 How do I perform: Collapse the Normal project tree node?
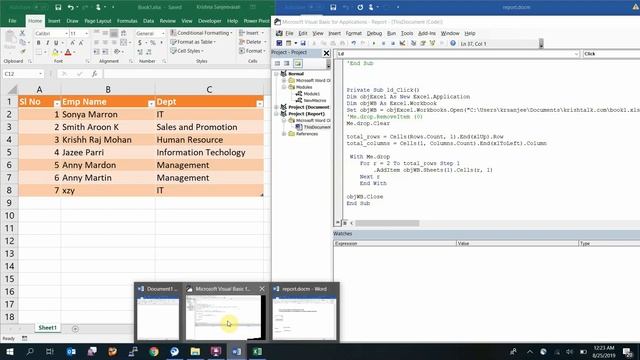[276, 74]
